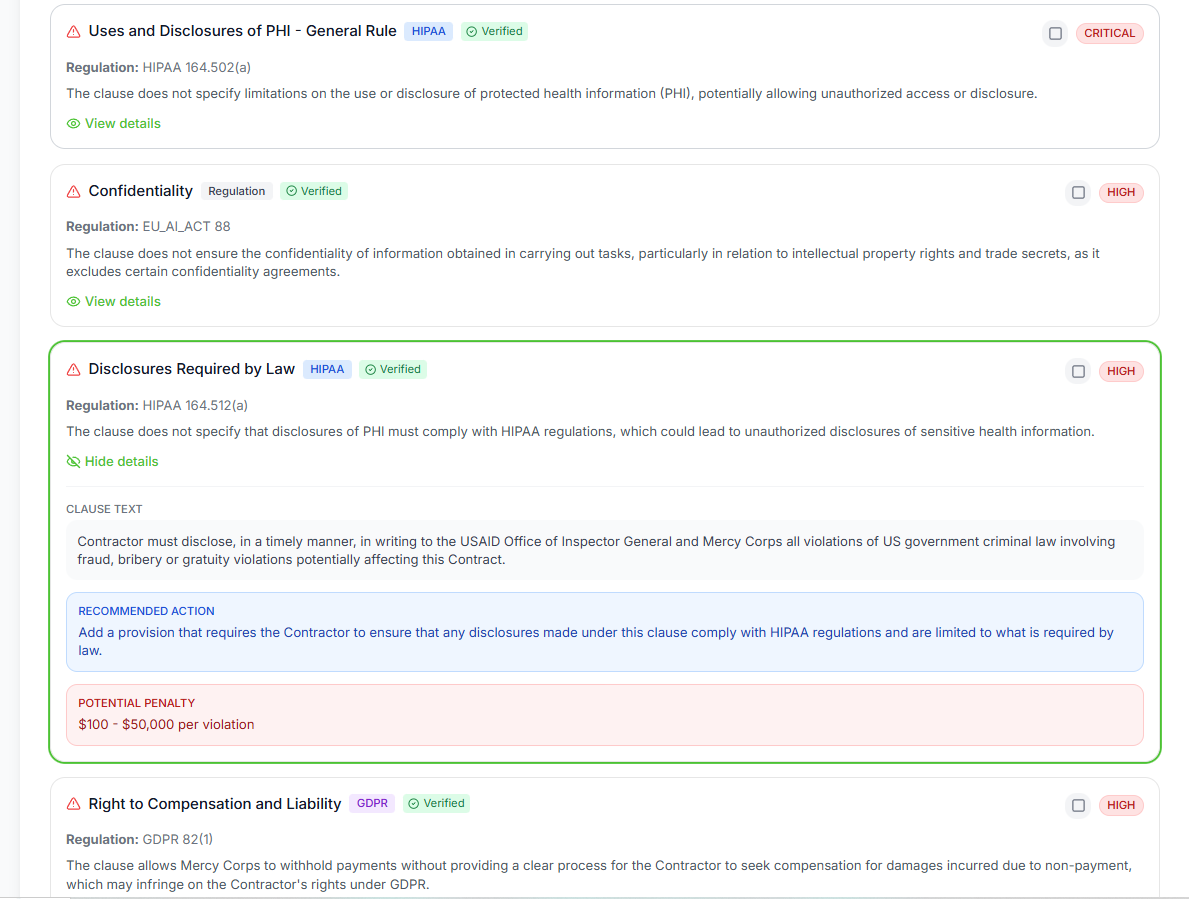Click the eye icon on Uses and Disclosures card
The width and height of the screenshot is (1189, 899).
[x=73, y=123]
